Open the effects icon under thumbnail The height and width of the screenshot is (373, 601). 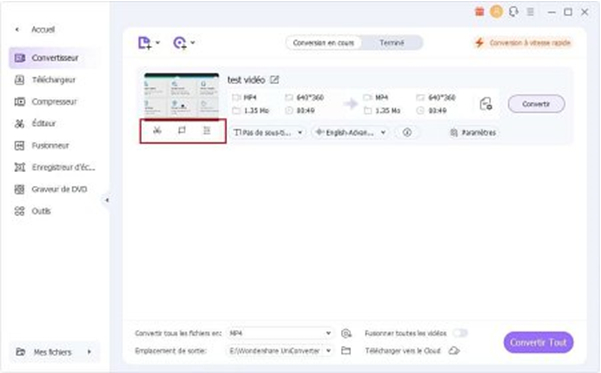tap(207, 131)
